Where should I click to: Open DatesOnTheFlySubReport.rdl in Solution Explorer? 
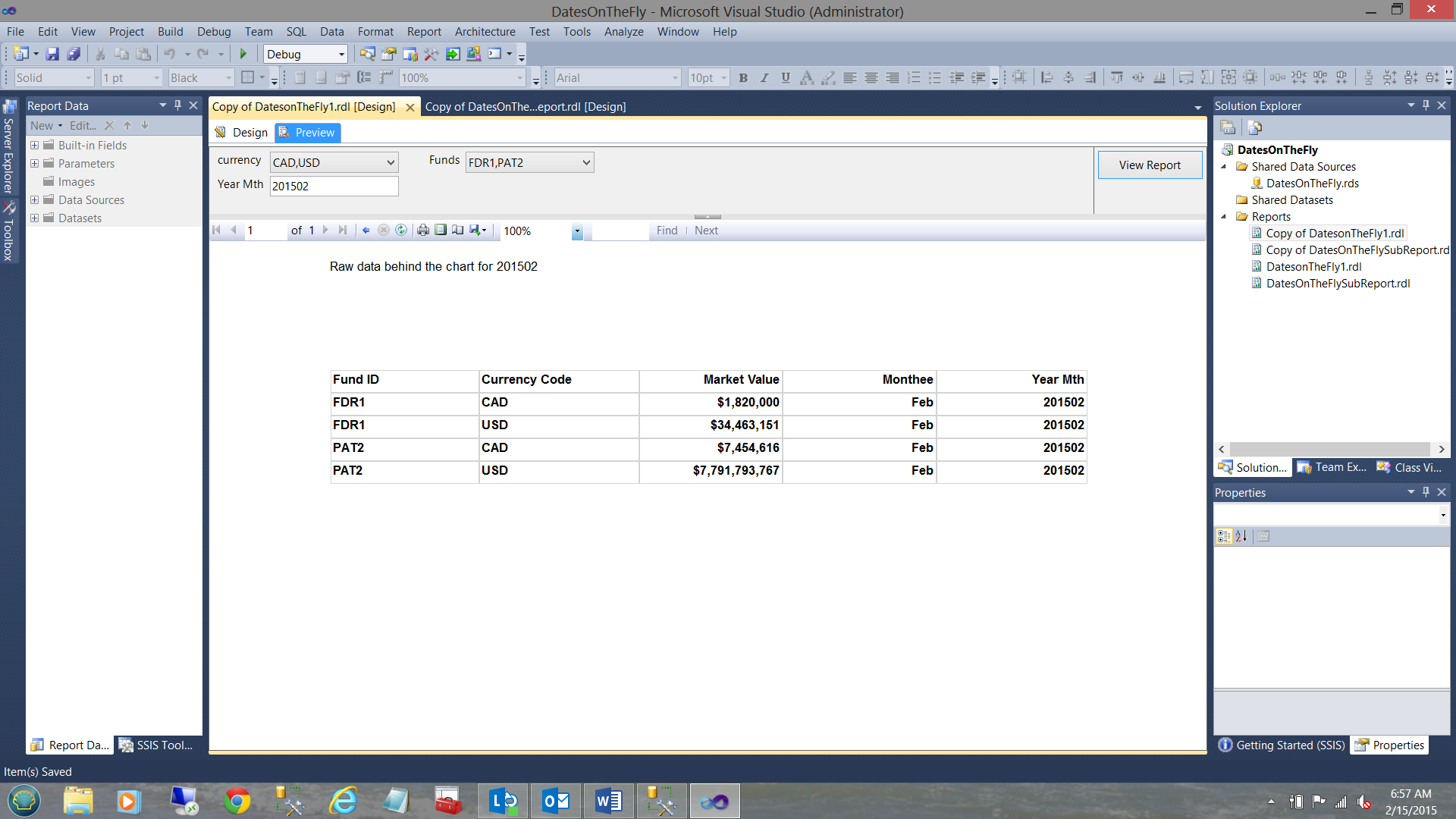click(x=1338, y=284)
